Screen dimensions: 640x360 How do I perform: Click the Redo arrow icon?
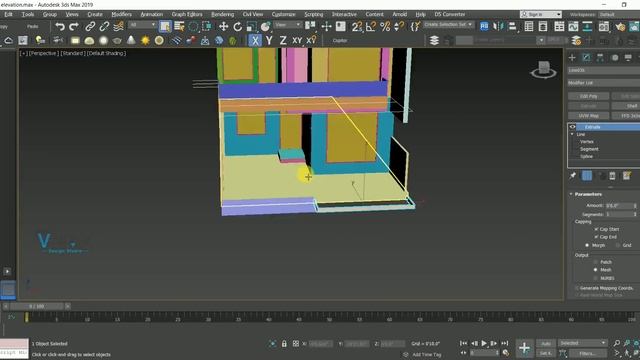click(x=74, y=27)
